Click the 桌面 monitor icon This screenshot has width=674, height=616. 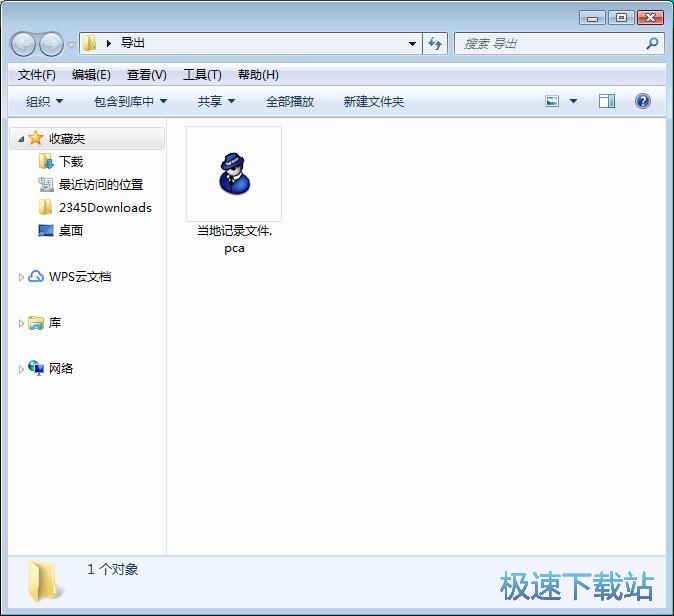[46, 230]
